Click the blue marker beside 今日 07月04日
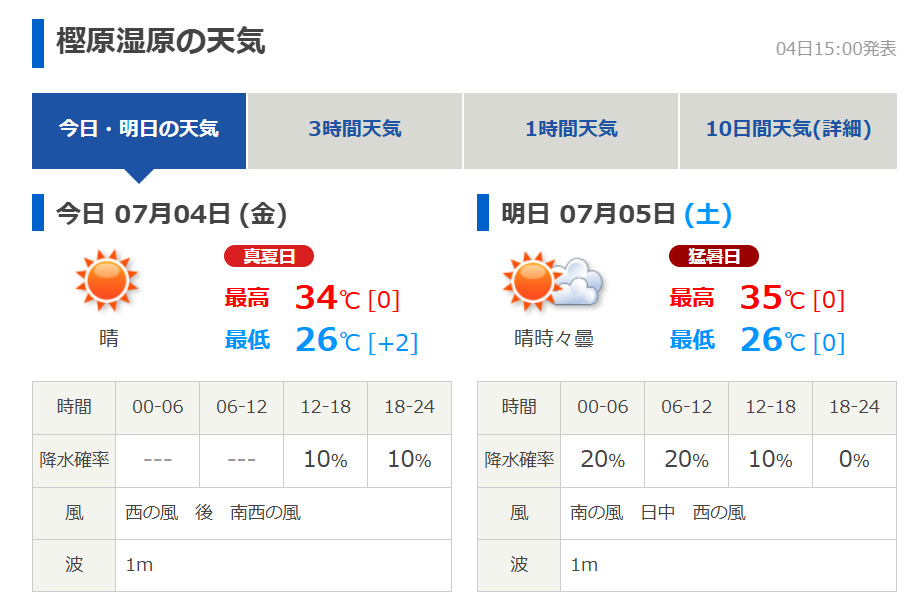The width and height of the screenshot is (911, 601). pos(38,213)
